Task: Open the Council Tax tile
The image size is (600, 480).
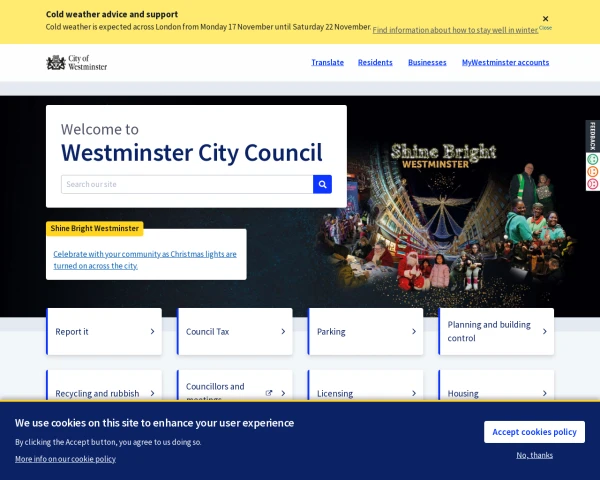Action: (235, 331)
